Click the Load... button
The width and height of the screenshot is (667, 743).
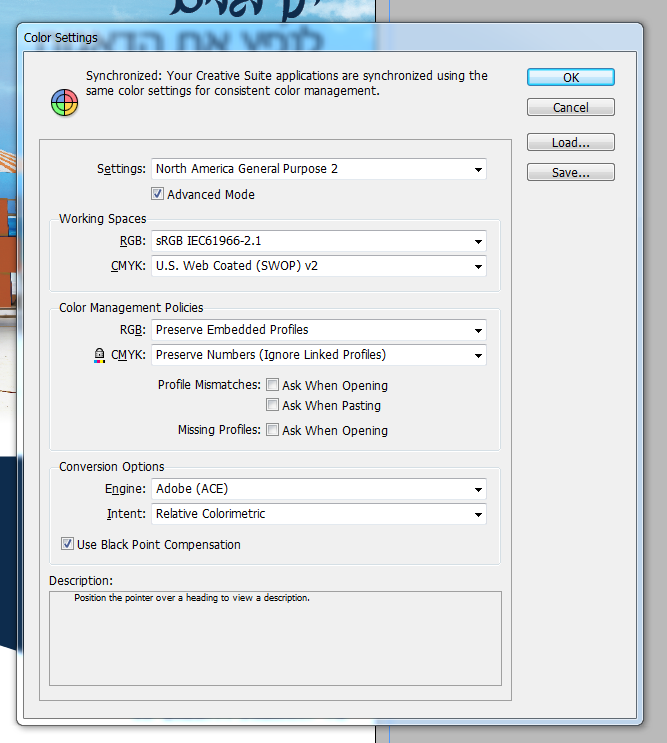tap(571, 142)
